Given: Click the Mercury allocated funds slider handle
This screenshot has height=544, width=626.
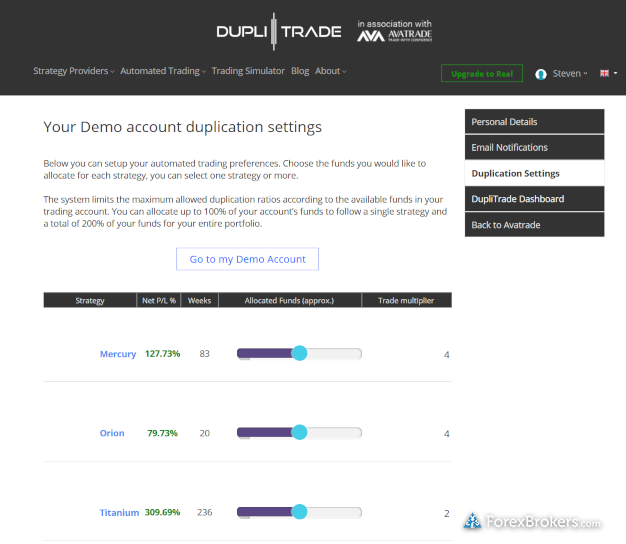Looking at the screenshot, I should click(x=299, y=353).
